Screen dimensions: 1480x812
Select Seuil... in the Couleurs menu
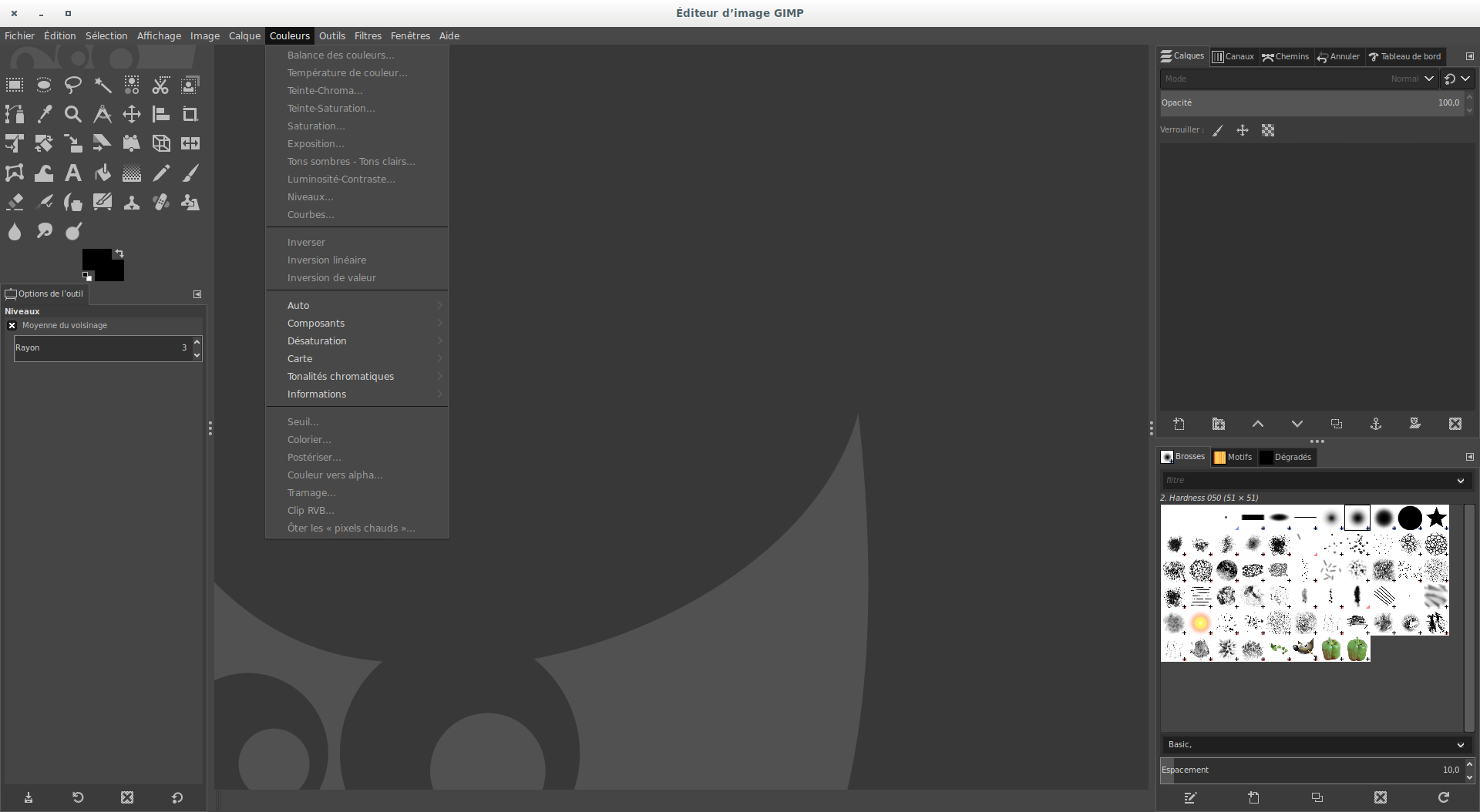[358, 422]
